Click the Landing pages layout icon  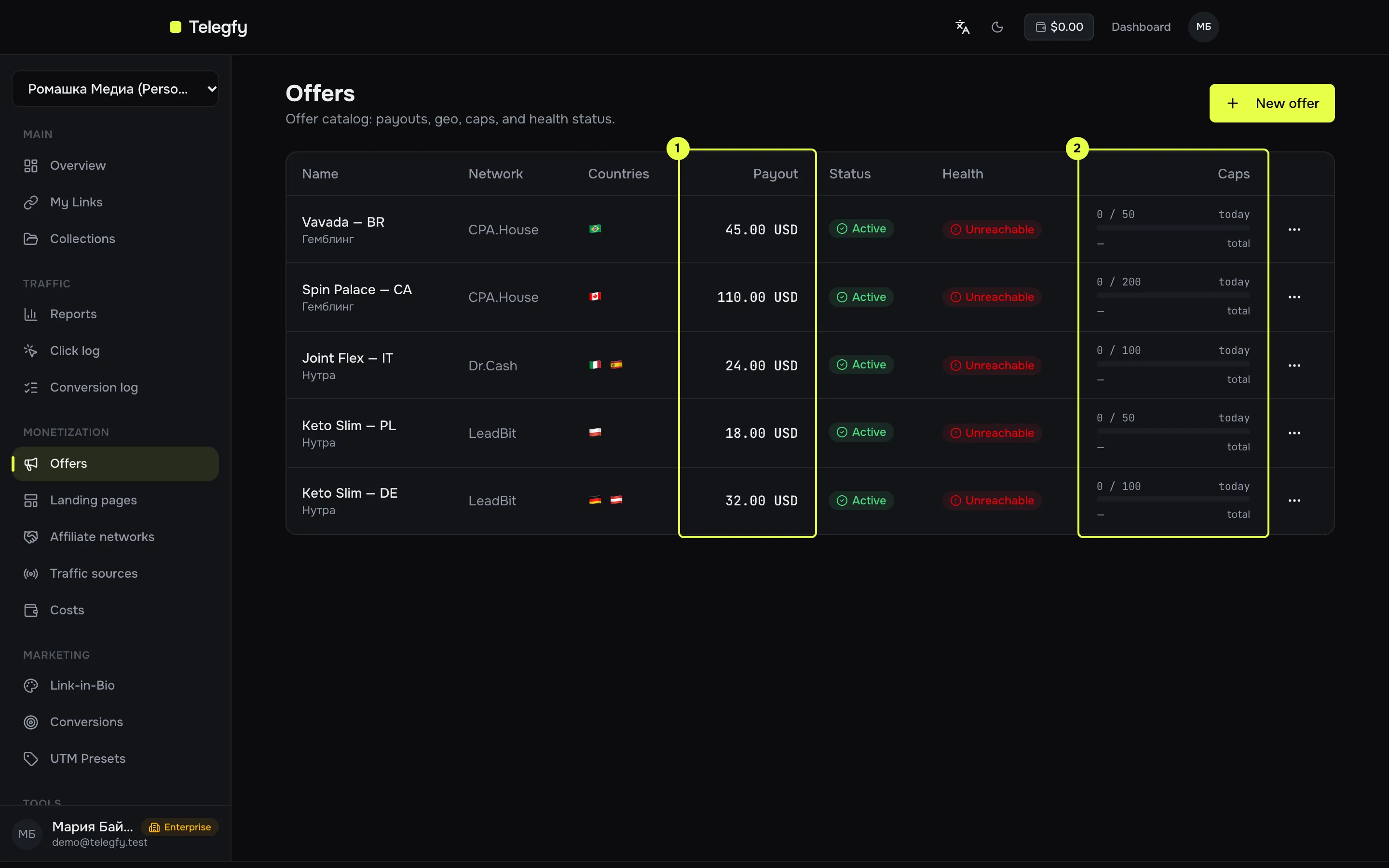31,501
